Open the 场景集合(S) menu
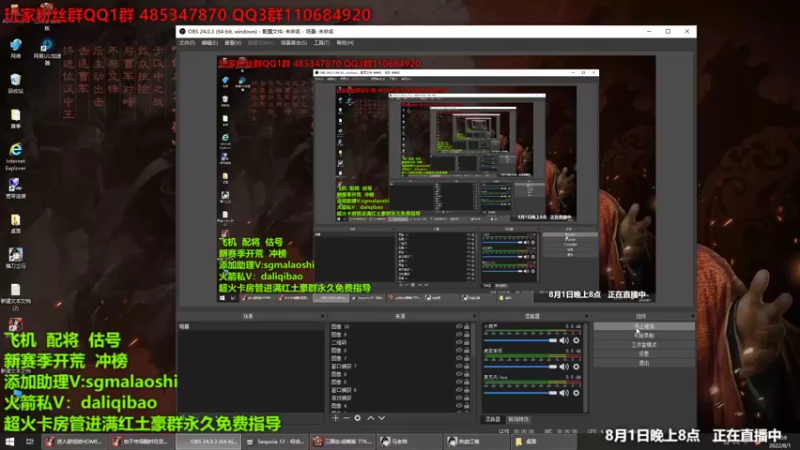The image size is (800, 450). tap(294, 43)
